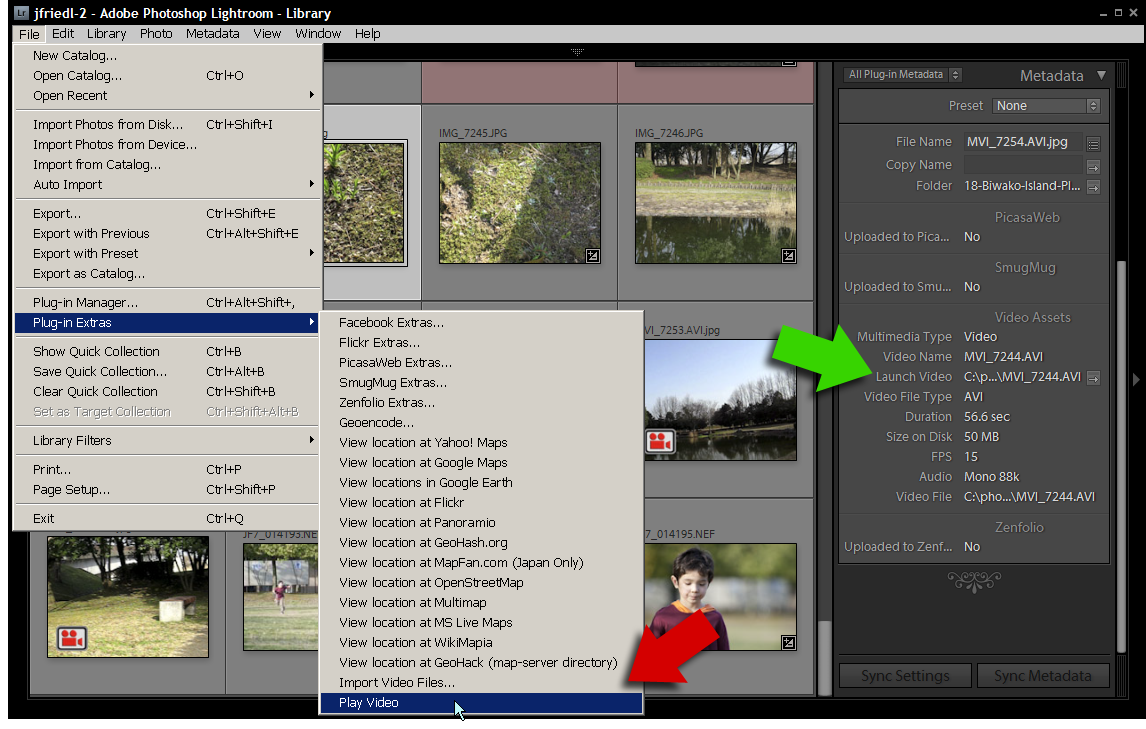
Task: Select Geoencode from the submenu
Action: click(x=482, y=423)
